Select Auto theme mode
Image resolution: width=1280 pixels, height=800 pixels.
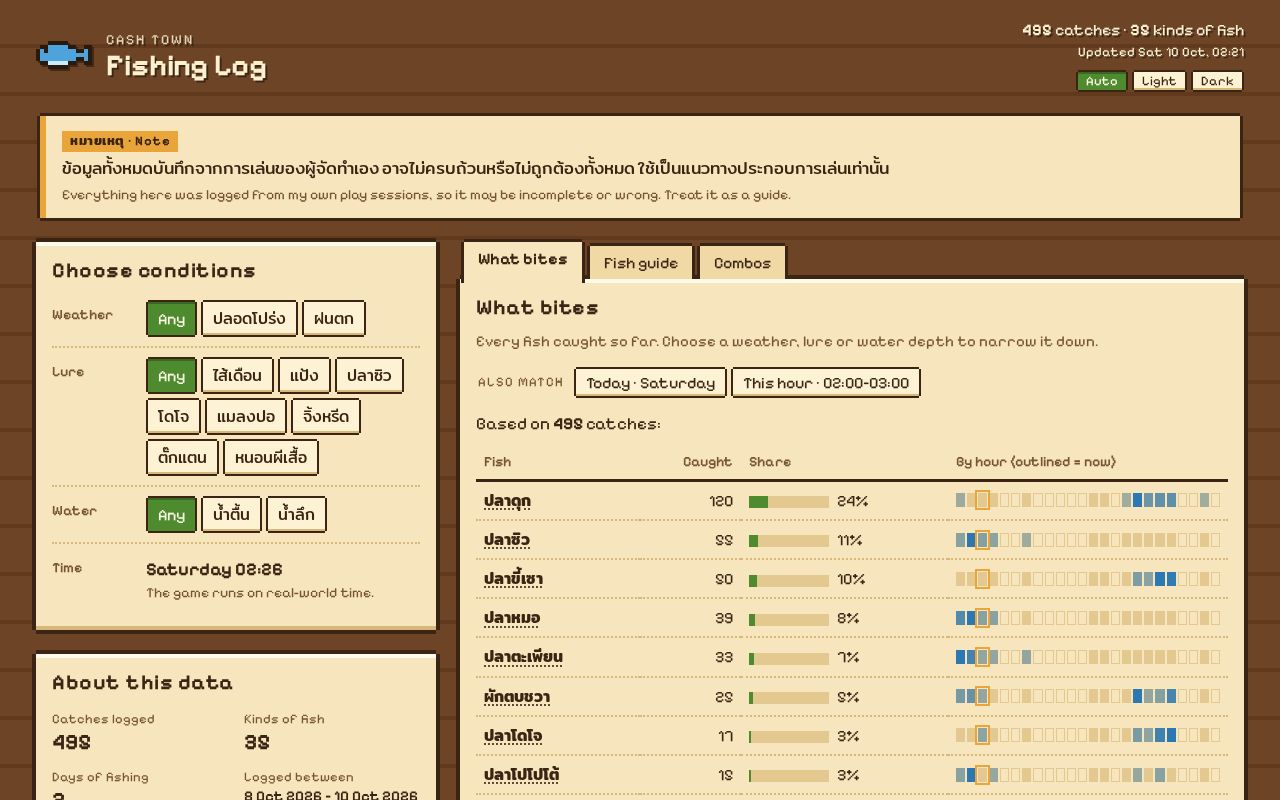click(x=1102, y=81)
